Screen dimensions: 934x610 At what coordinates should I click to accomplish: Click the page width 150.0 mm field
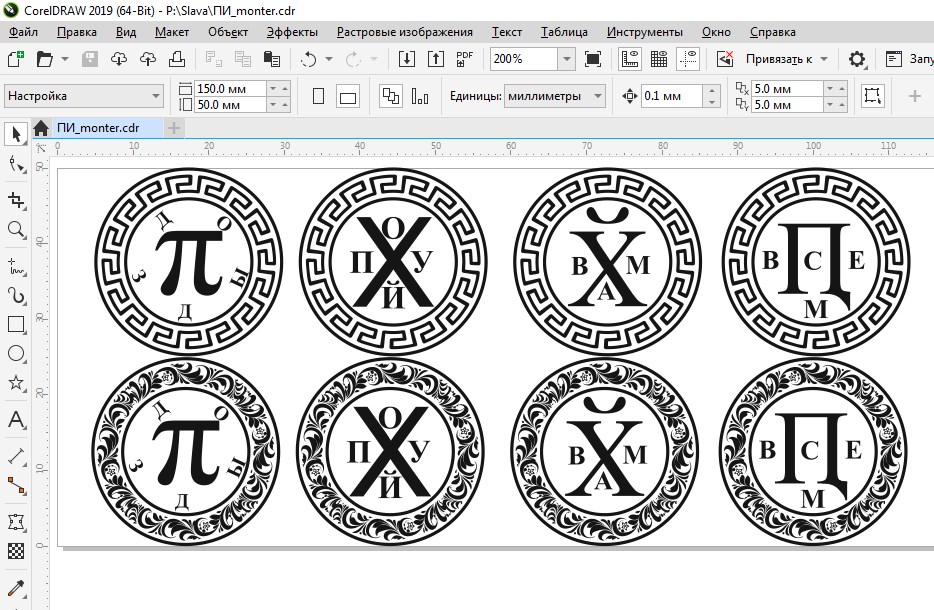[230, 89]
